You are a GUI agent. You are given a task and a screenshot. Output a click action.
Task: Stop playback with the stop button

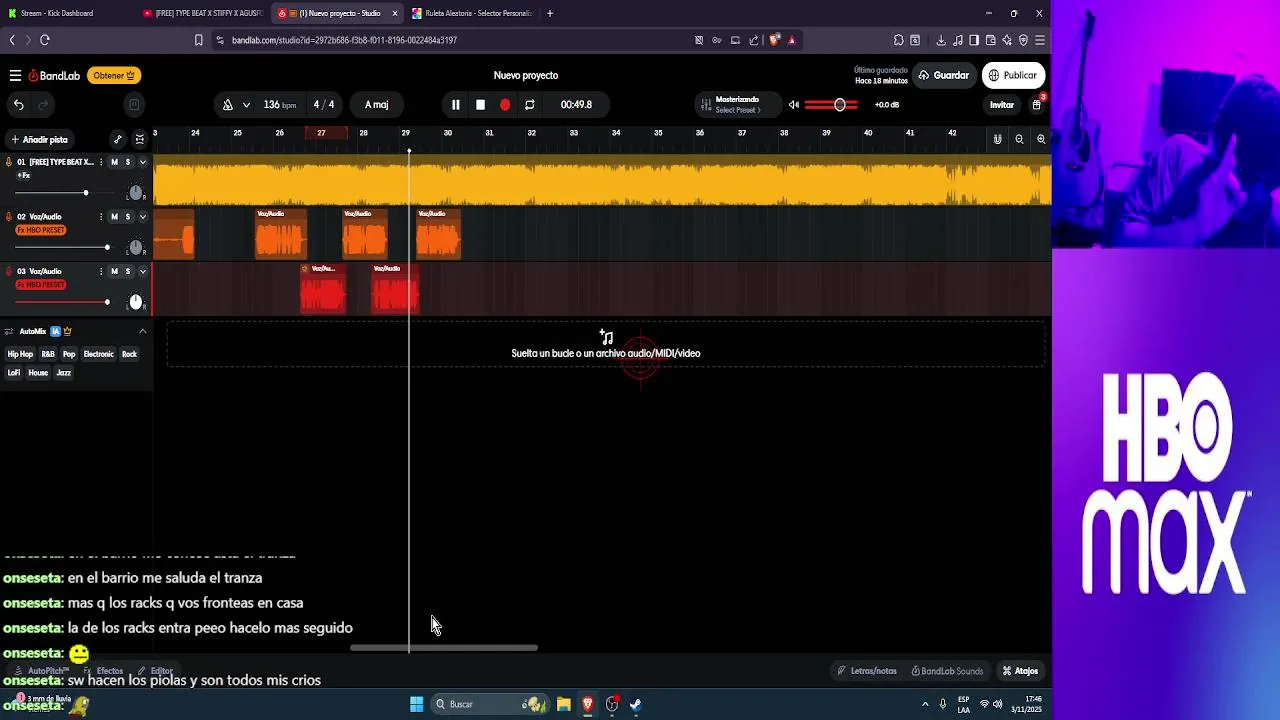(480, 104)
